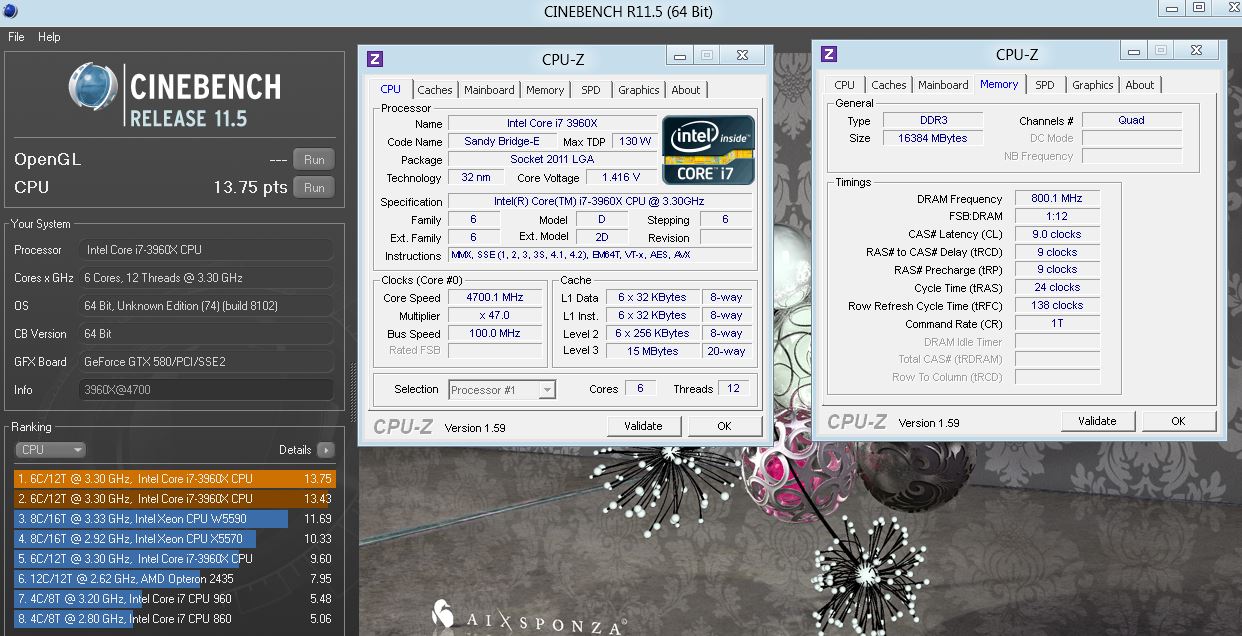Select top ranking entry scoring 13.75

[175, 479]
